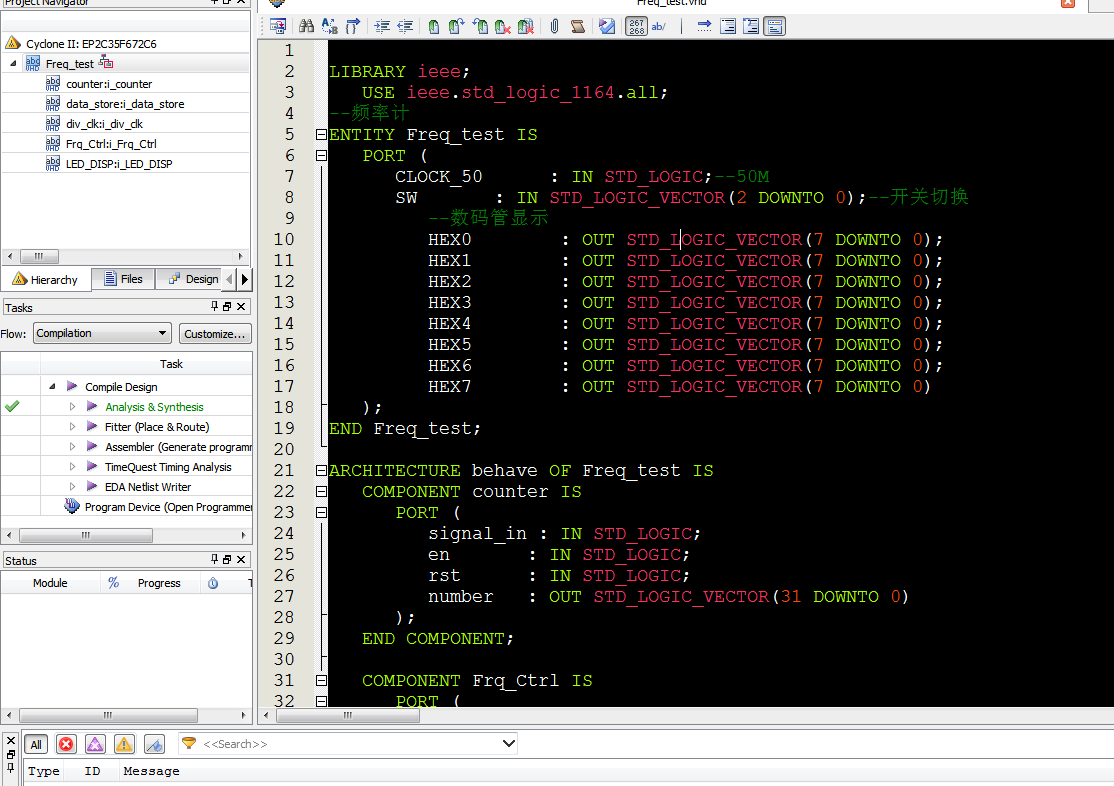The width and height of the screenshot is (1114, 786).
Task: Open Program Device programmer icon
Action: point(72,507)
